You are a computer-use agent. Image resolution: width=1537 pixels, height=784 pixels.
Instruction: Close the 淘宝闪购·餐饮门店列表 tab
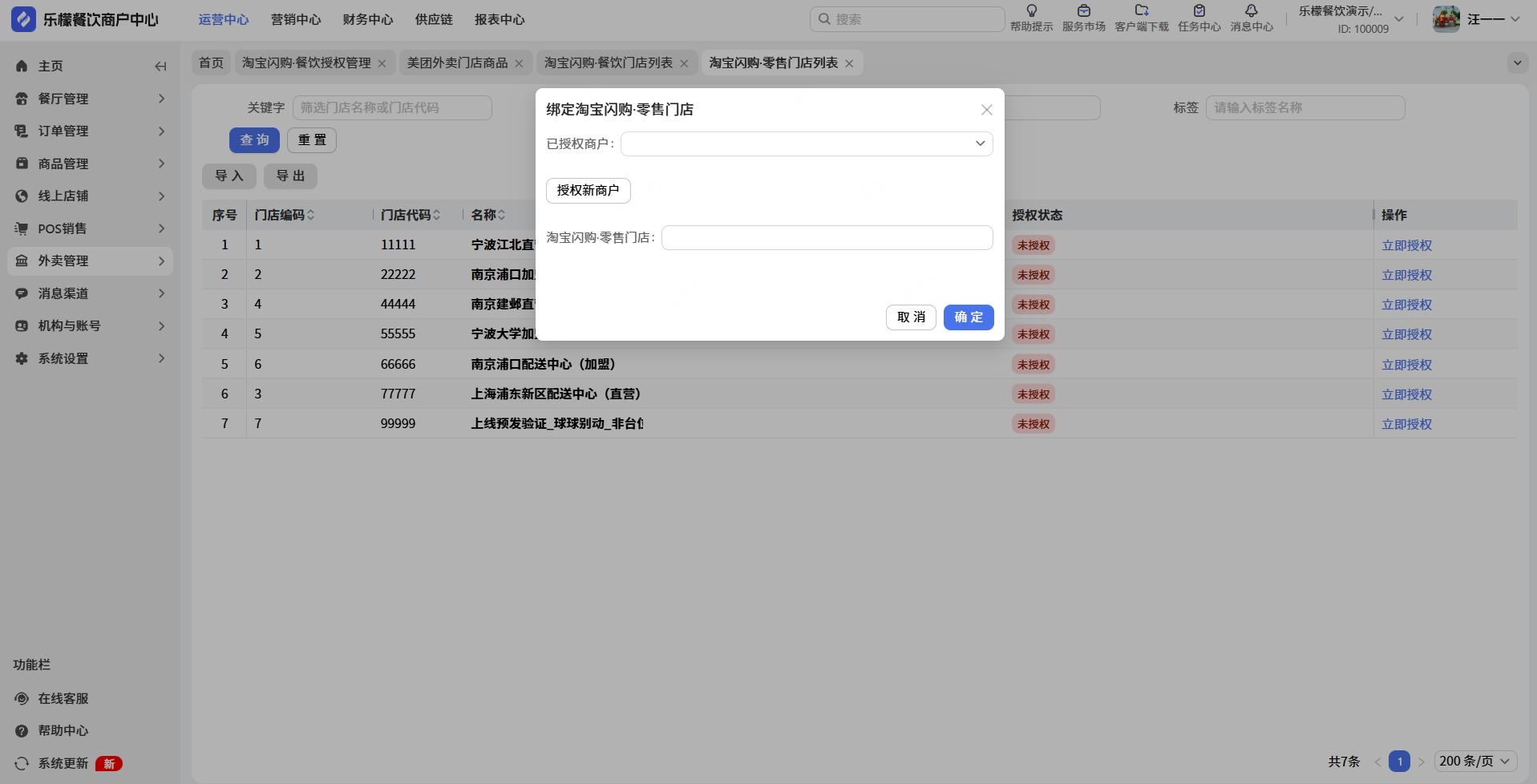tap(684, 63)
